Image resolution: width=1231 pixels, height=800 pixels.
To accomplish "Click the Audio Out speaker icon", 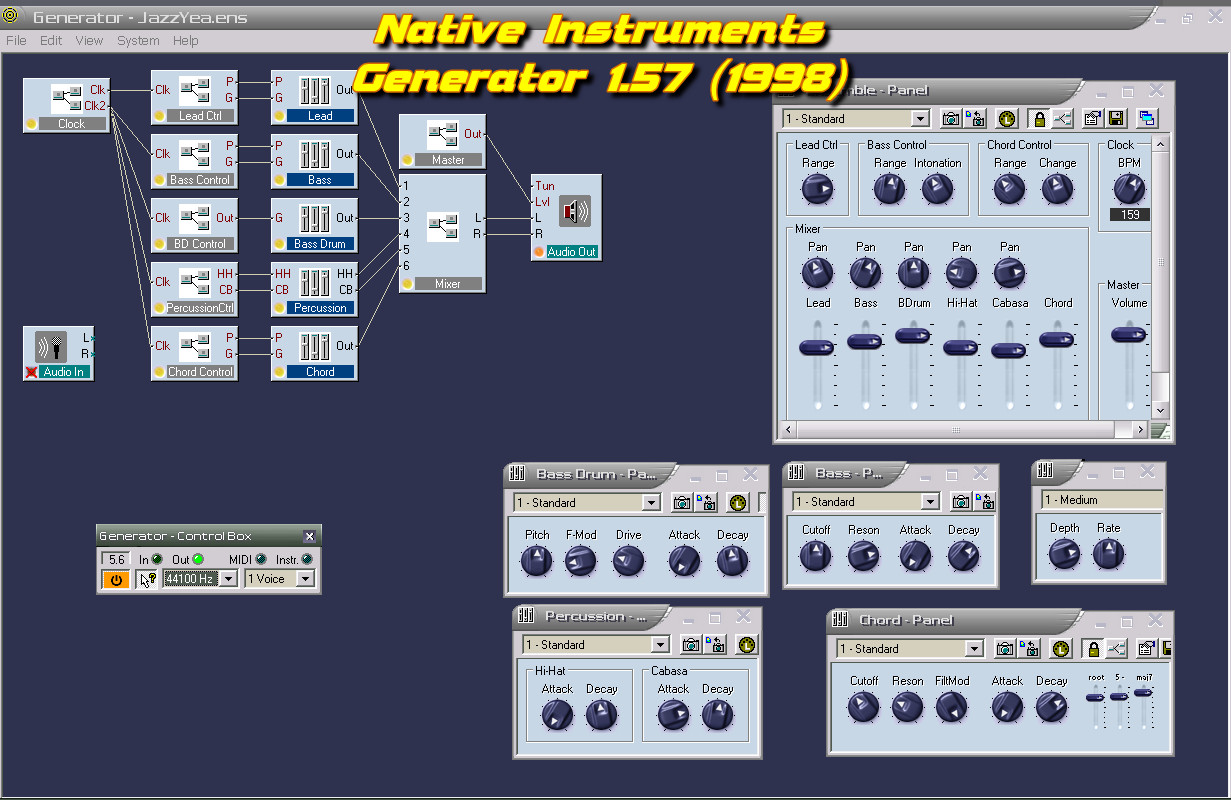I will click(x=575, y=212).
